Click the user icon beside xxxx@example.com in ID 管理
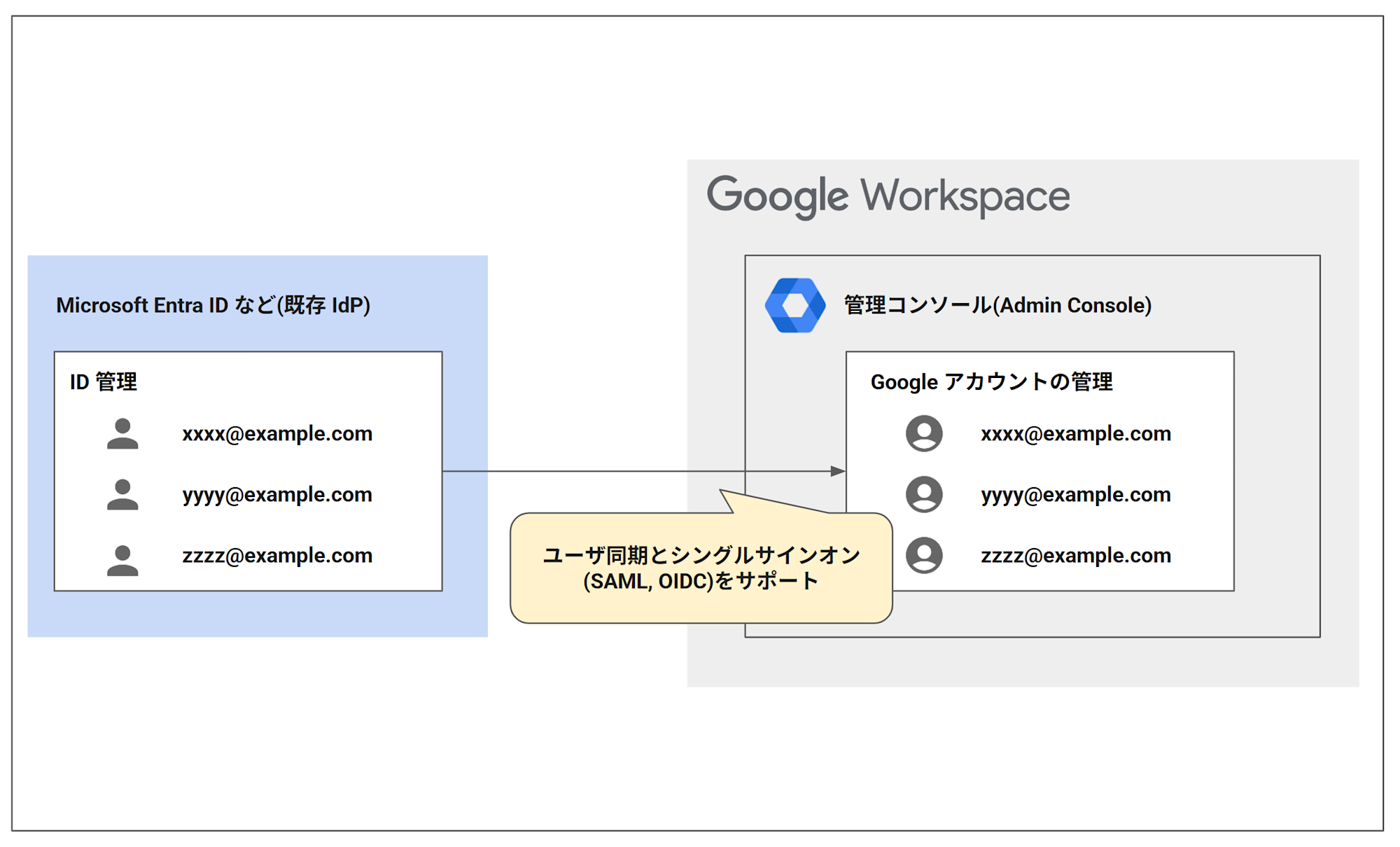 tap(122, 433)
